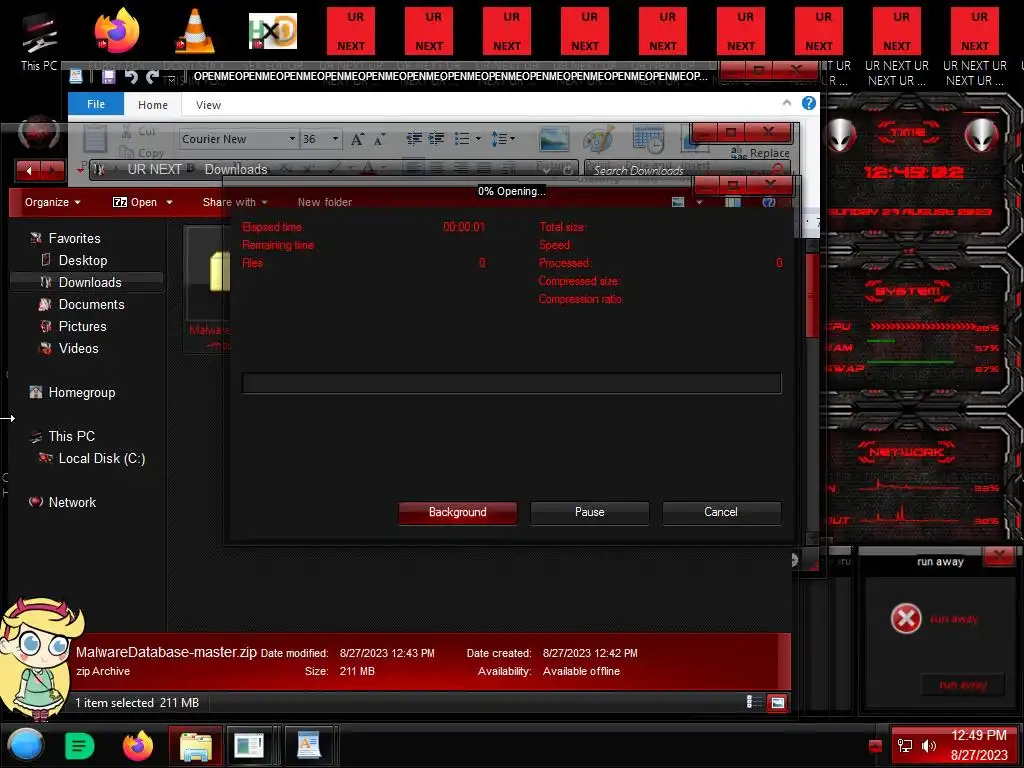The image size is (1024, 768).
Task: Open the File tab in WordPad
Action: point(96,104)
